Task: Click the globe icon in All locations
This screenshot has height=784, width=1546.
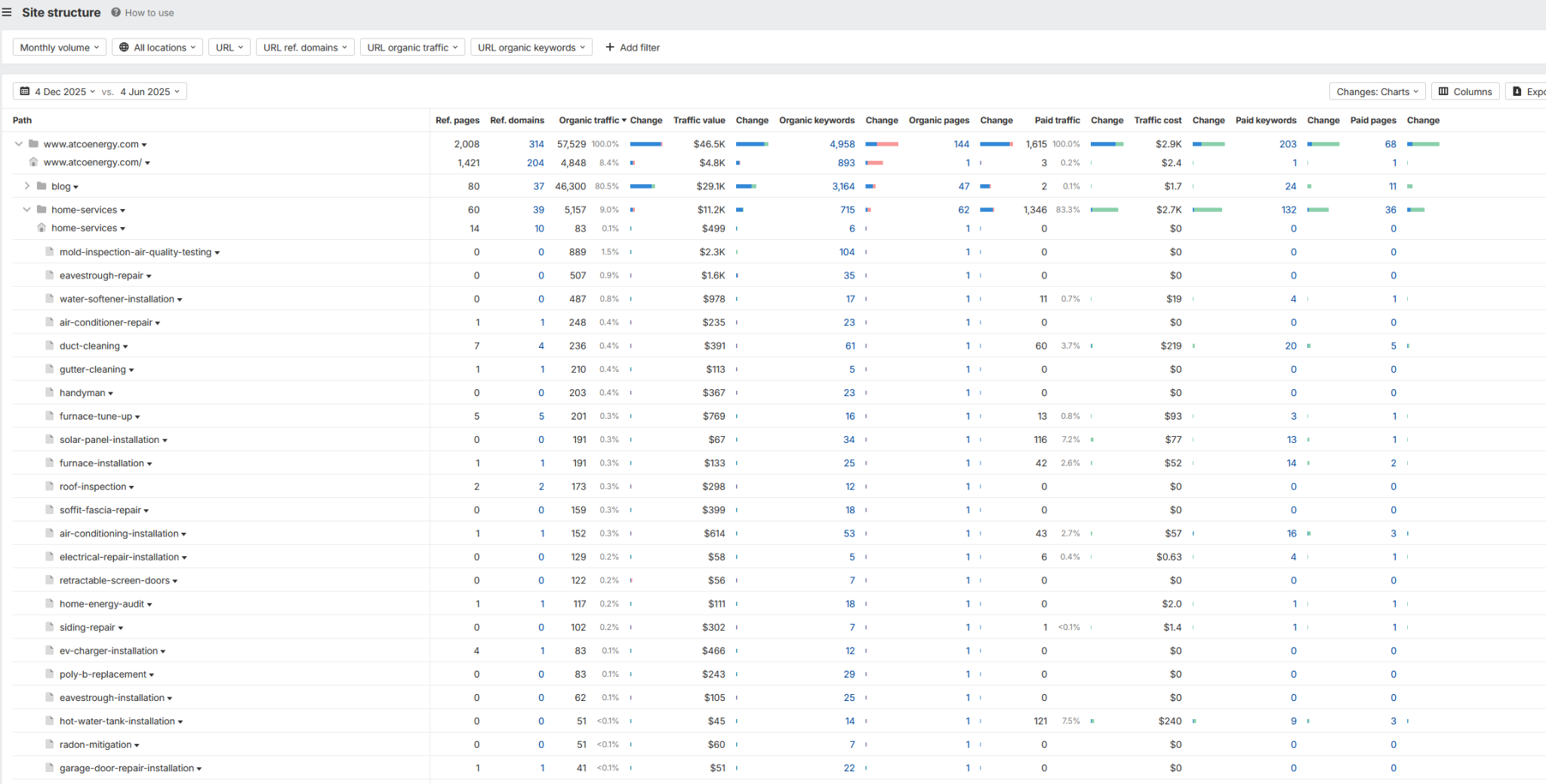Action: [x=124, y=47]
